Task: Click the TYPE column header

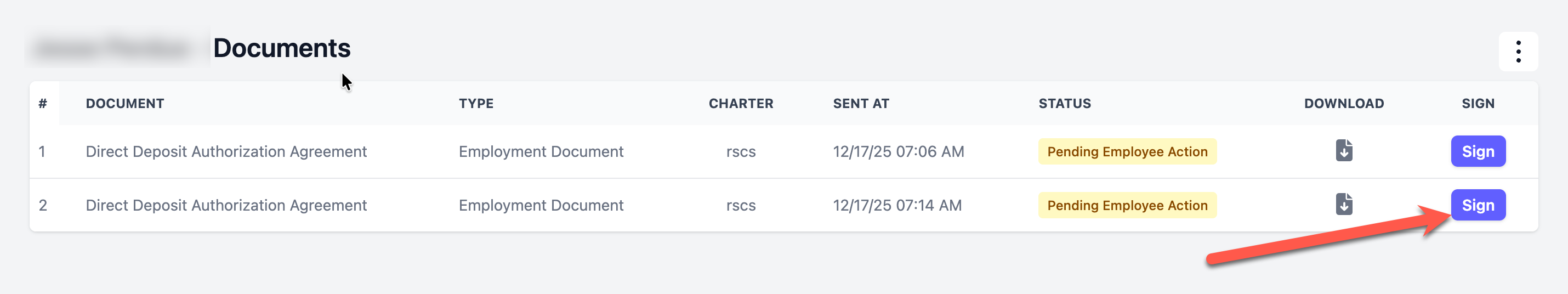Action: coord(476,104)
